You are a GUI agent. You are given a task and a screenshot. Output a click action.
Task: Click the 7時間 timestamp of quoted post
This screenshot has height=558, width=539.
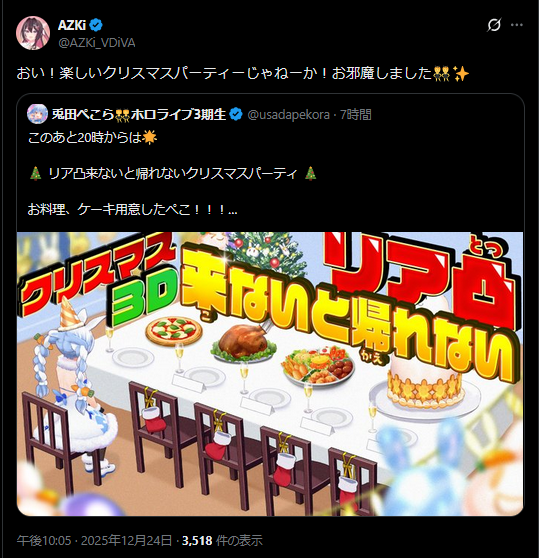(x=356, y=115)
